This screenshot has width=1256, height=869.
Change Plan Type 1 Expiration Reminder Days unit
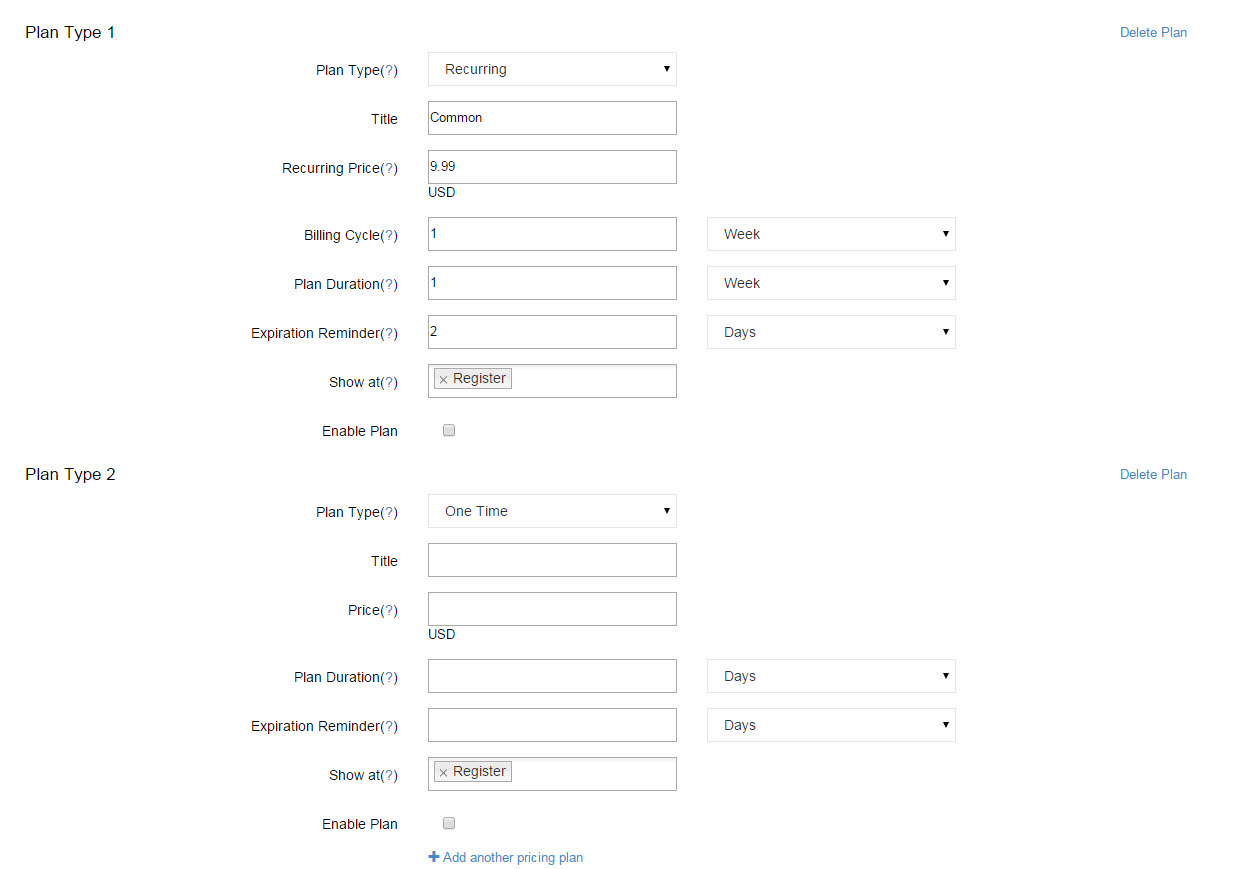pyautogui.click(x=831, y=332)
